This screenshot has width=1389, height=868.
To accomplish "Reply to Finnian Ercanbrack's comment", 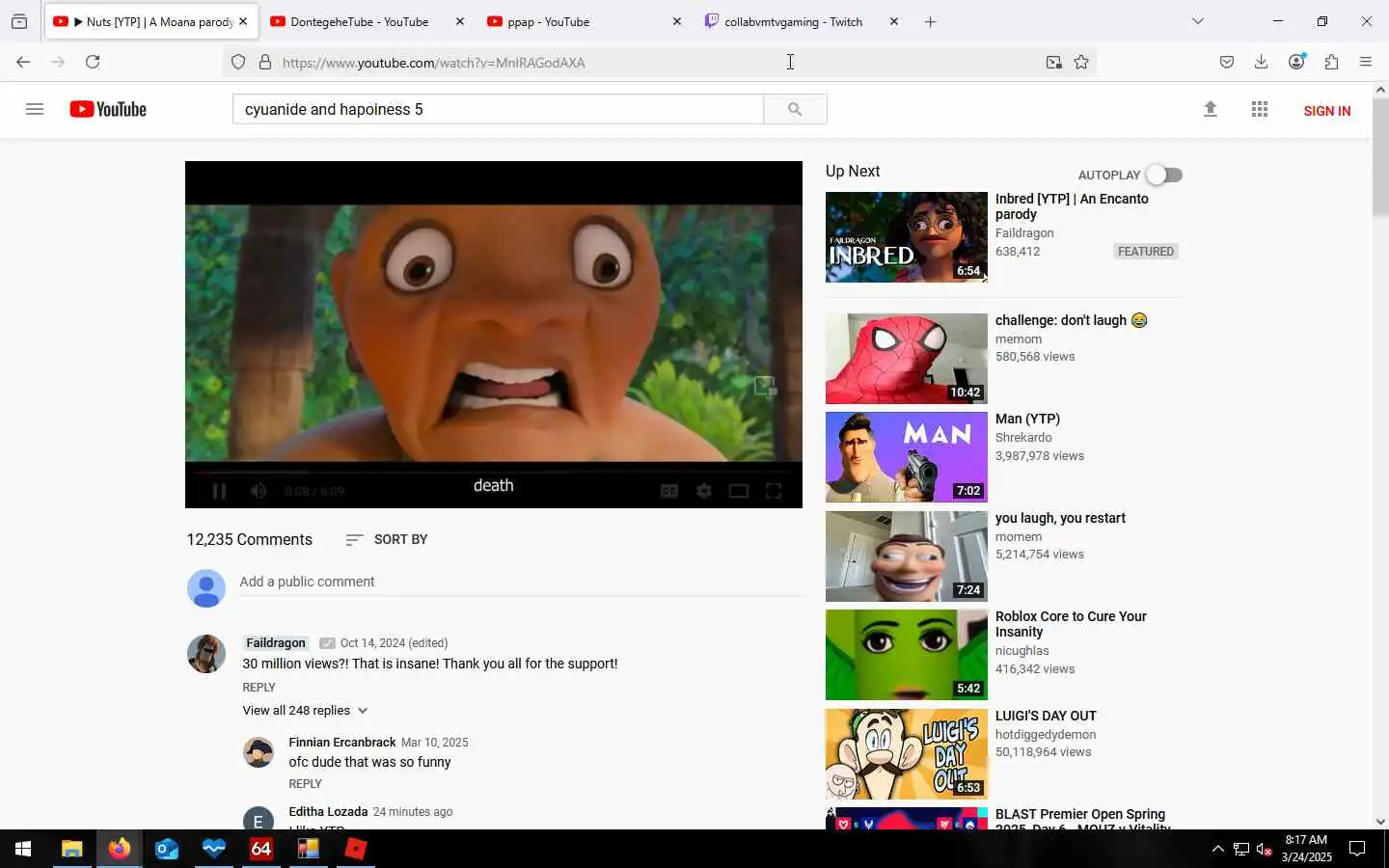I will click(x=305, y=783).
